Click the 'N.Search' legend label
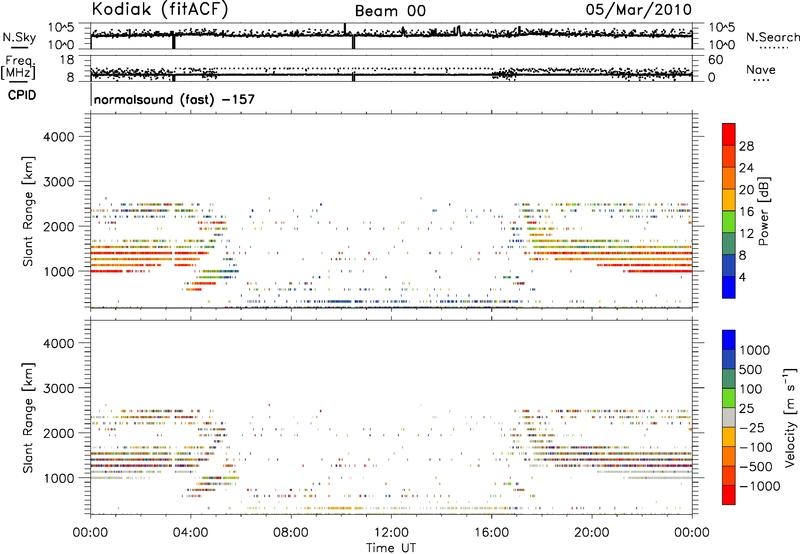 [x=772, y=37]
